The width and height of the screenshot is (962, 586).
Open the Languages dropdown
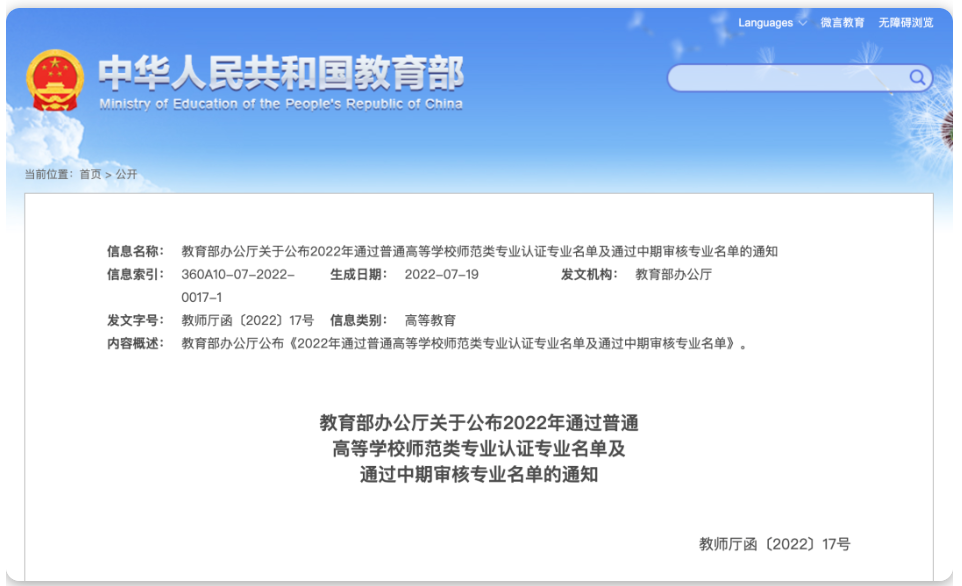[x=771, y=23]
